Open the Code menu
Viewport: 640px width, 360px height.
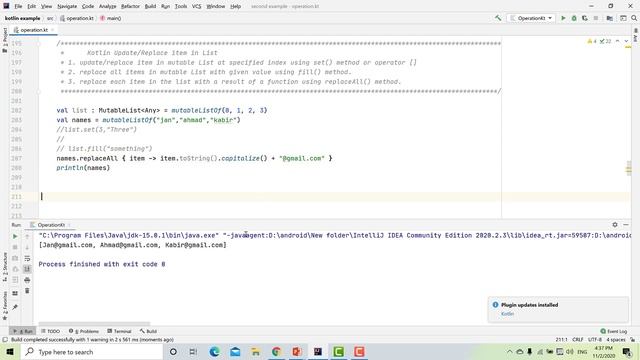point(88,6)
